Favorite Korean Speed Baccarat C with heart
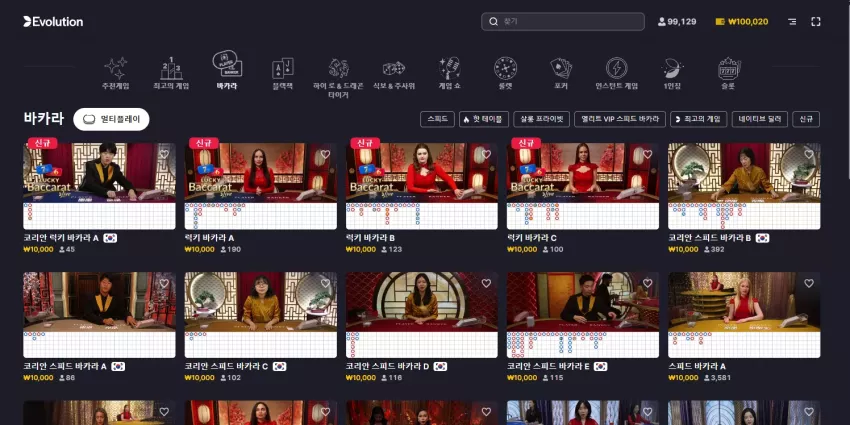 pyautogui.click(x=325, y=283)
